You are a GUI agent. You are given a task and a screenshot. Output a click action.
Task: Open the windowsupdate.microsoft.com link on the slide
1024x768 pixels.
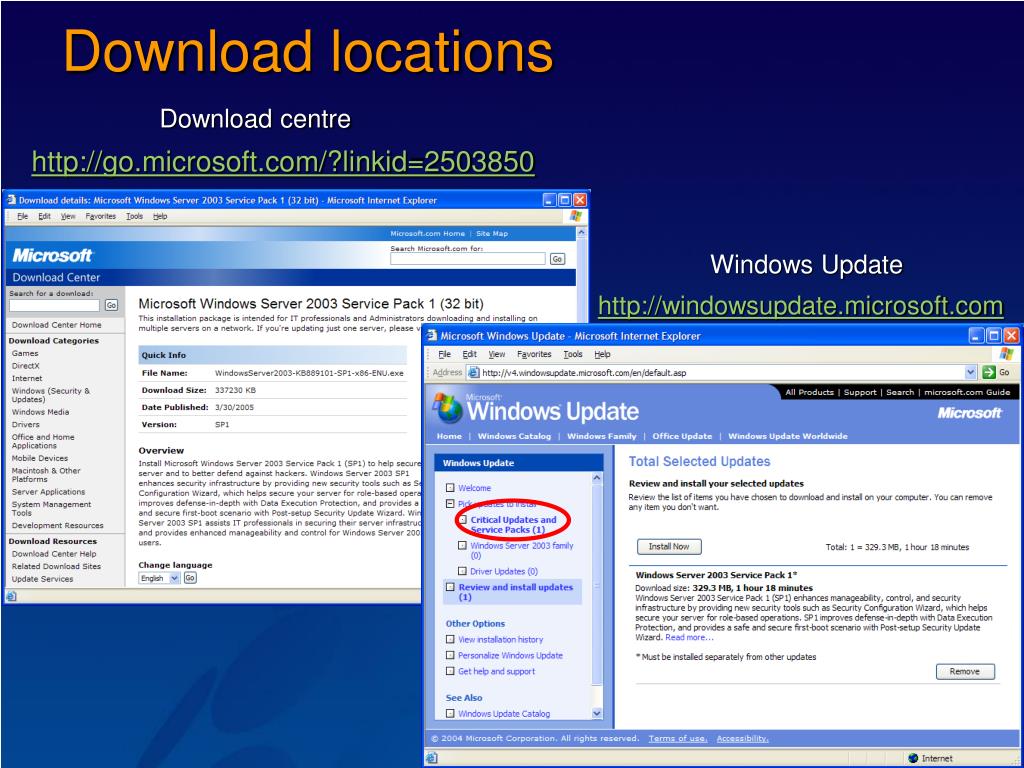coord(800,306)
